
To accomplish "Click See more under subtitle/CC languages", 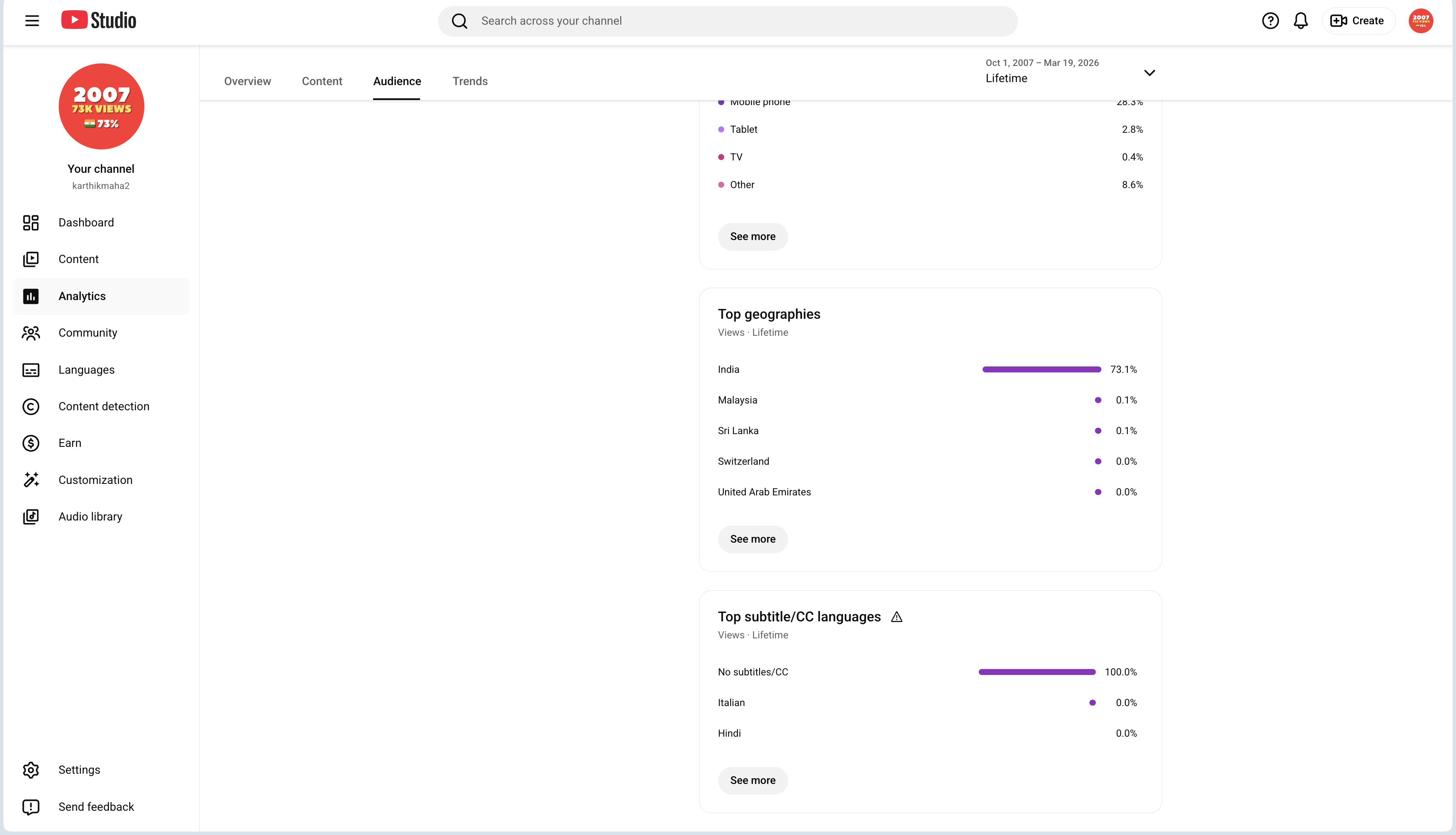I will 753,781.
